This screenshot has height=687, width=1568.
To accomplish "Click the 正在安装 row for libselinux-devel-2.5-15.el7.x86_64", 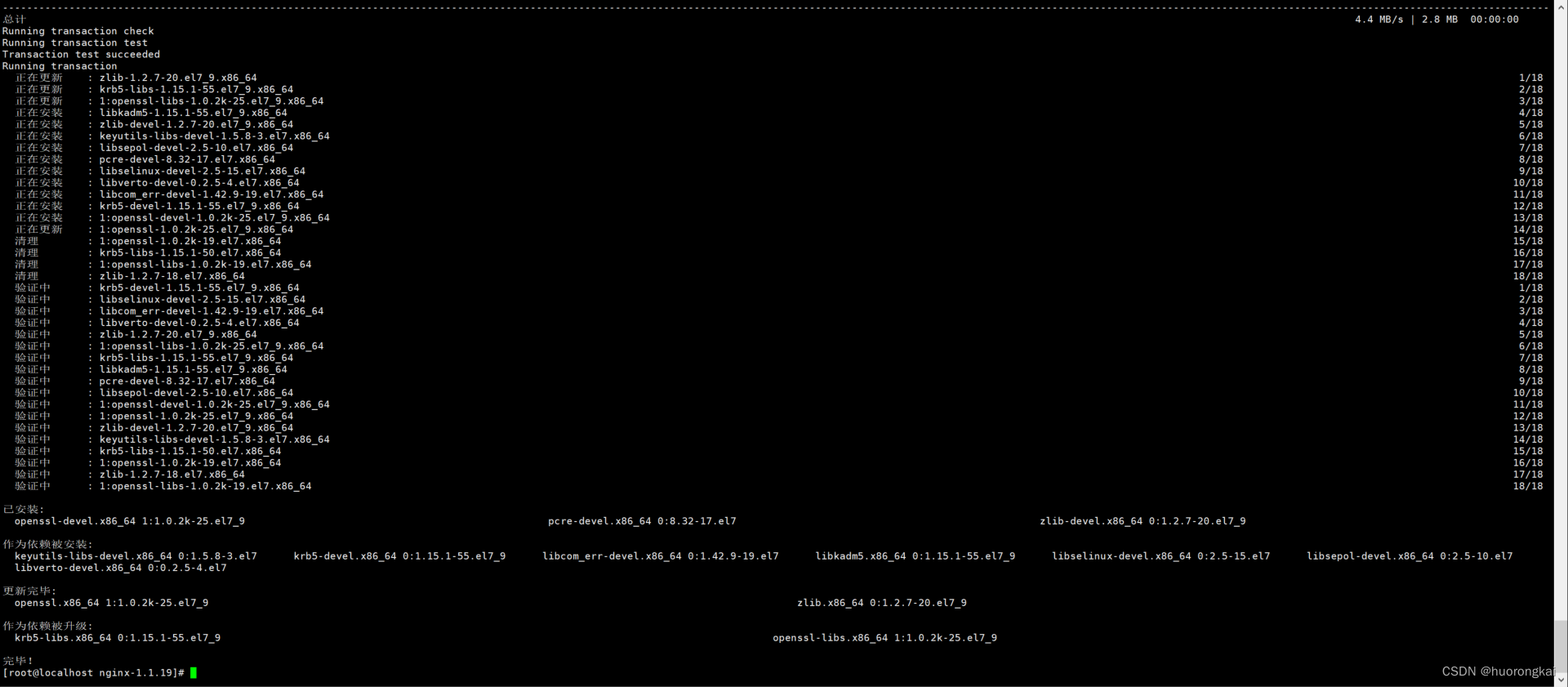I will click(778, 171).
